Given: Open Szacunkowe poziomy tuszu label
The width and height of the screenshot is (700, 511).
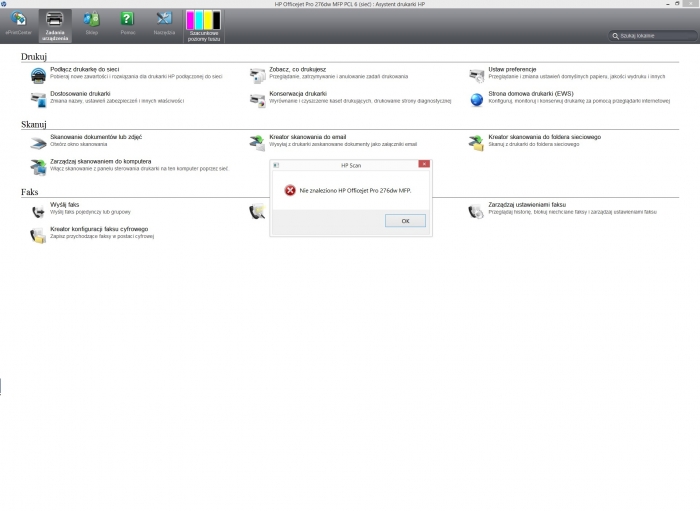Looking at the screenshot, I should tap(204, 36).
